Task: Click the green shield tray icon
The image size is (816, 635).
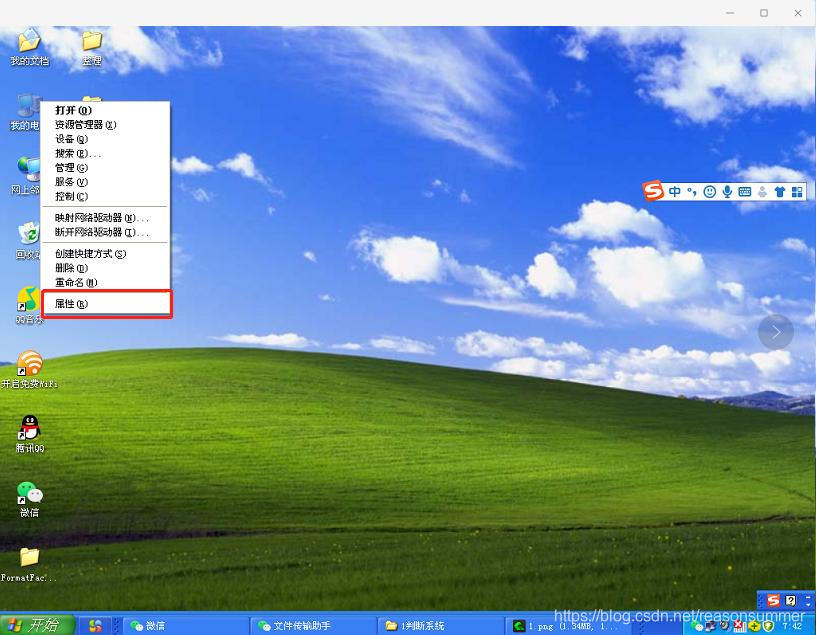Action: coord(768,626)
